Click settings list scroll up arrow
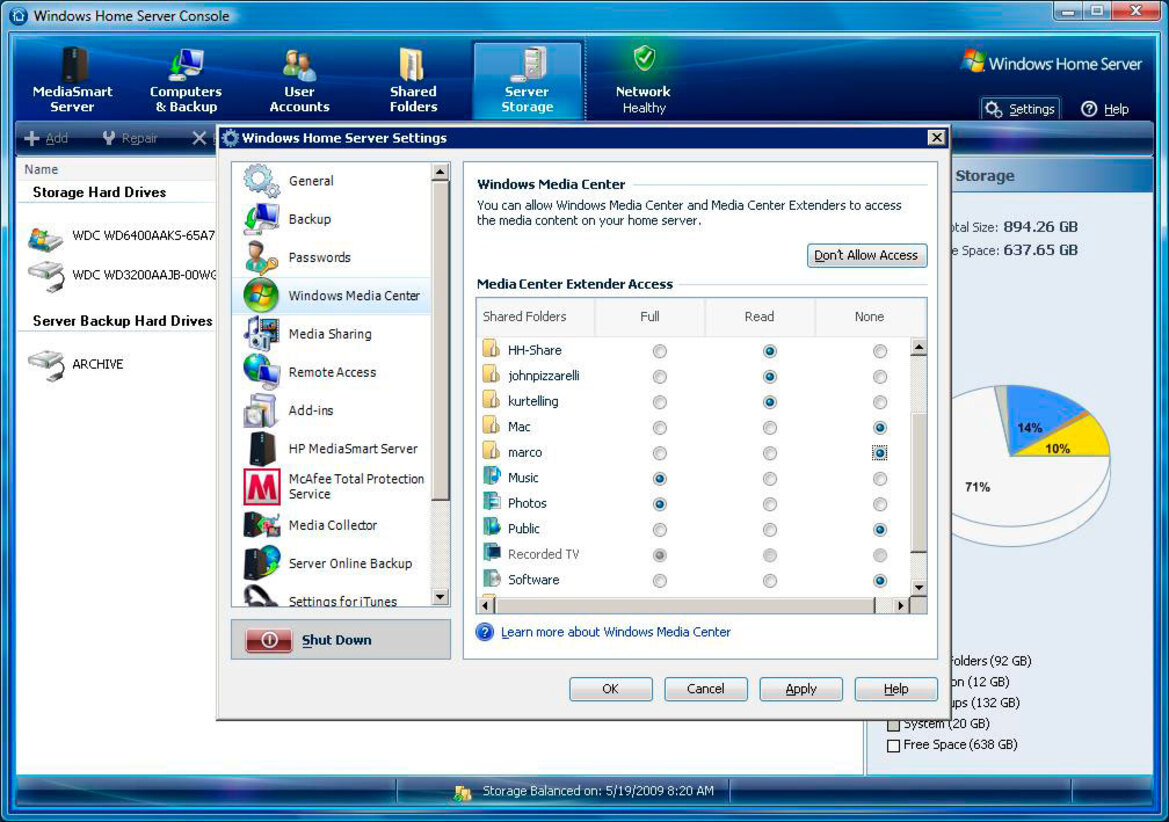Viewport: 1169px width, 822px height. coord(440,173)
